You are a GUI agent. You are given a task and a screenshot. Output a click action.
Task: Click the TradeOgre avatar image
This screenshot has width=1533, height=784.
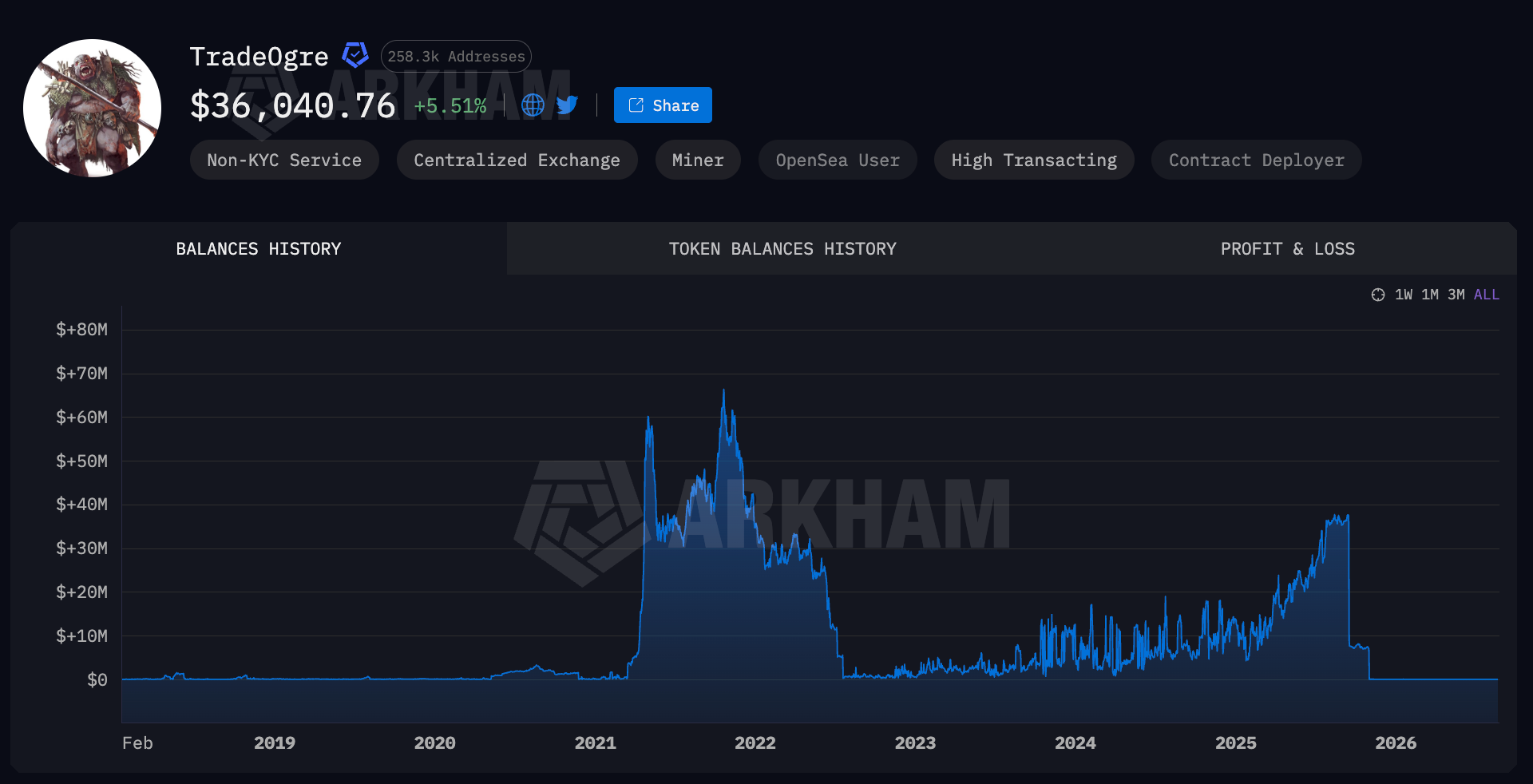click(93, 108)
